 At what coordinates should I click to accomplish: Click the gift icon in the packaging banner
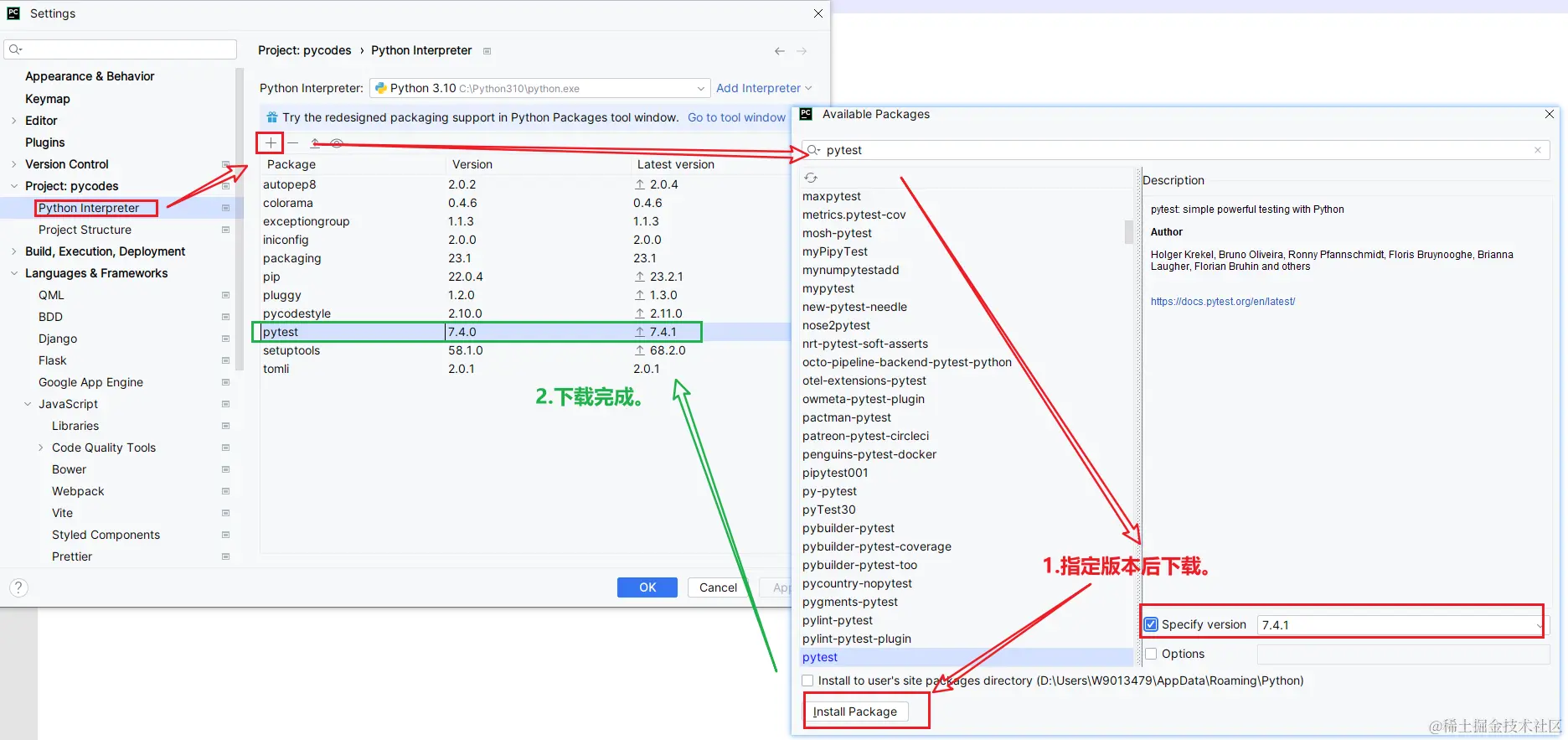(x=271, y=117)
